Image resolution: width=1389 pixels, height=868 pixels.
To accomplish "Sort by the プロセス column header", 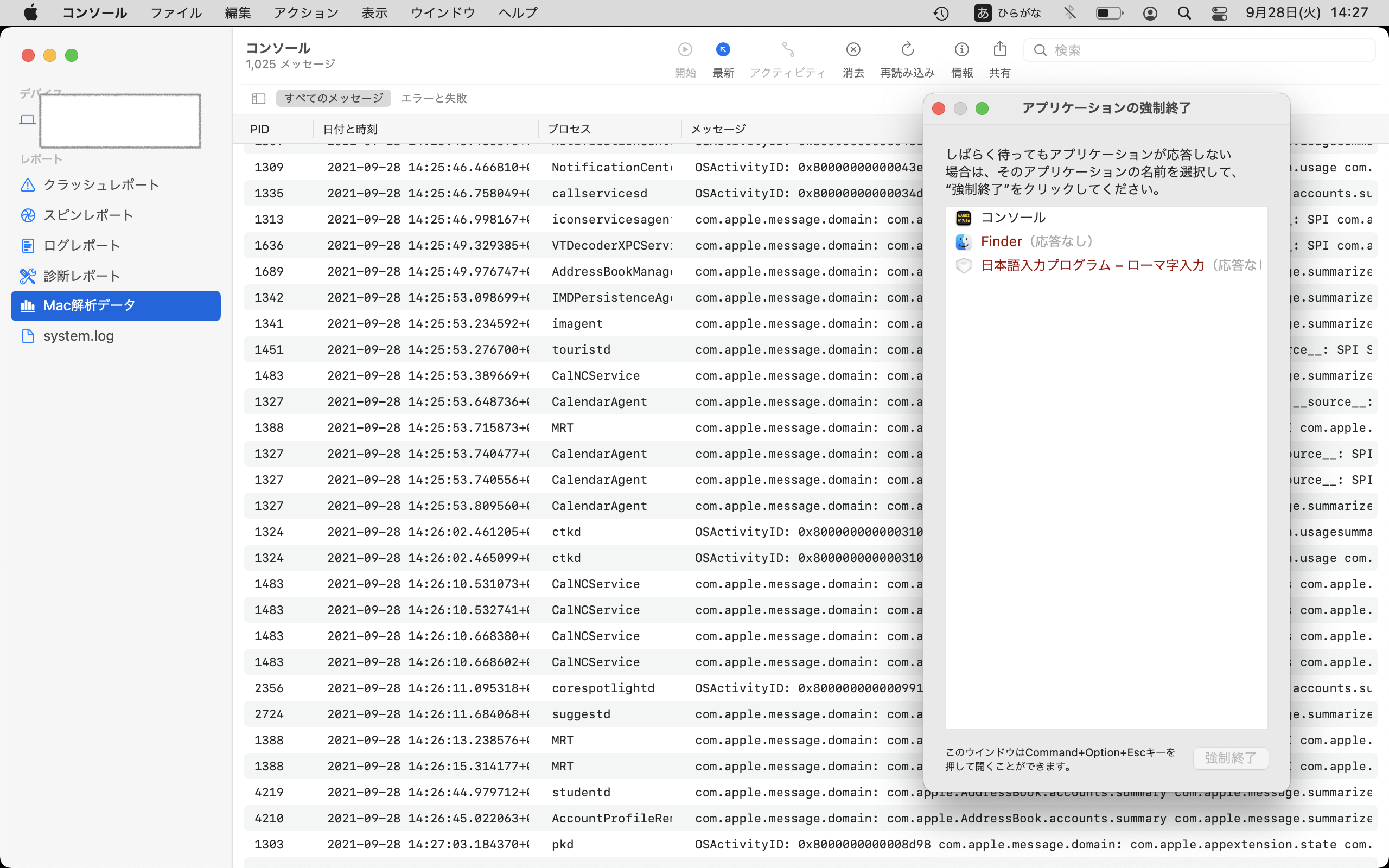I will (568, 129).
